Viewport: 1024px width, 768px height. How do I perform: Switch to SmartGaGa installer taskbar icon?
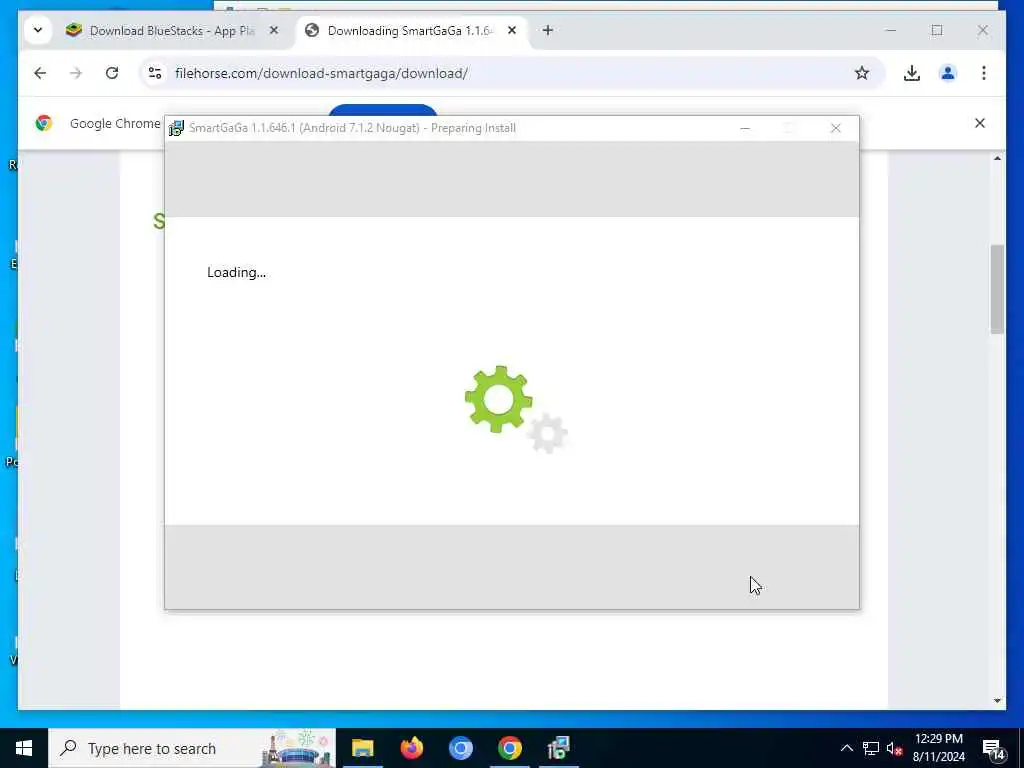coord(558,748)
